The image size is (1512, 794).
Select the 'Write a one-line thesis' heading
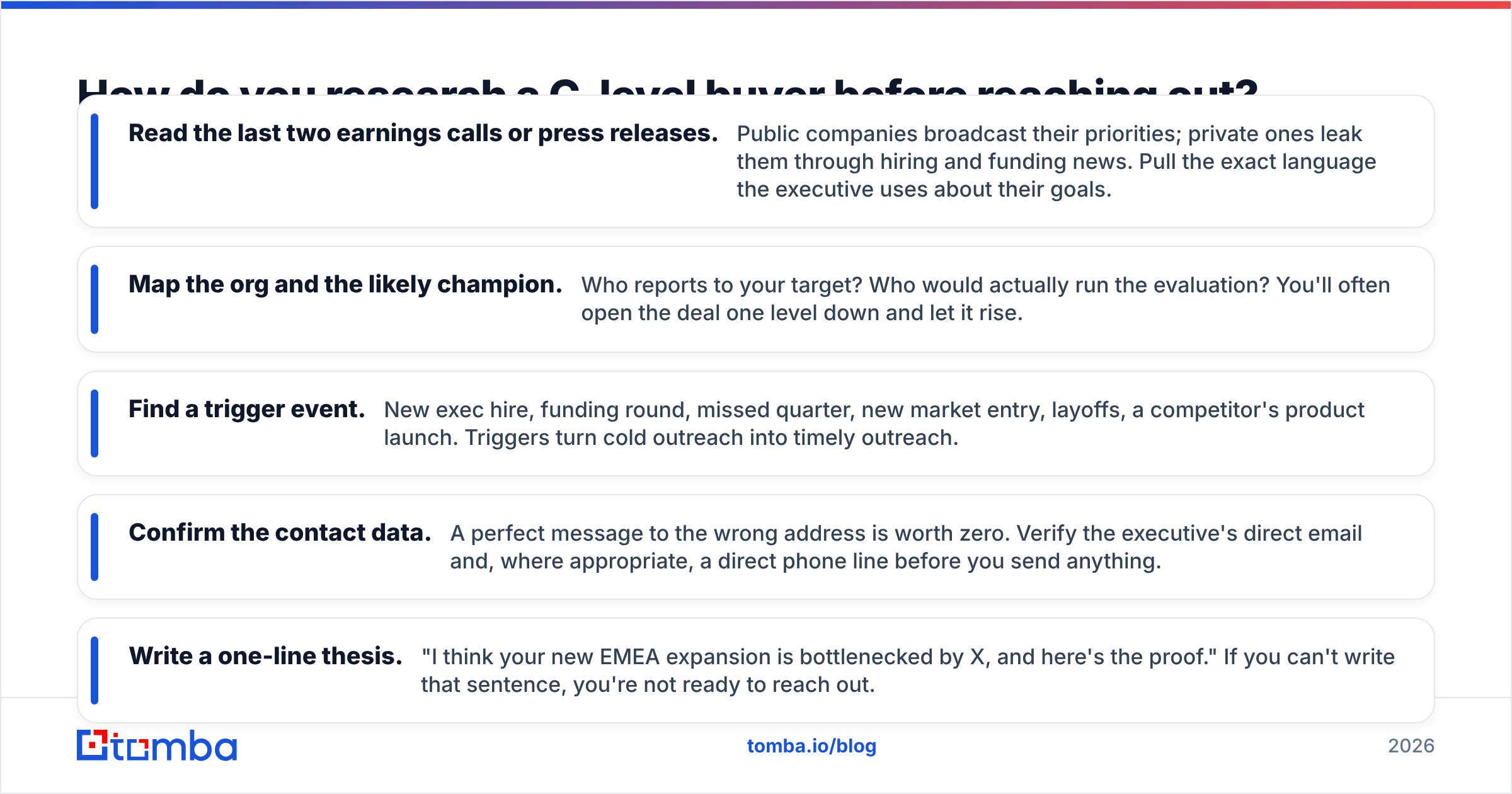[265, 657]
